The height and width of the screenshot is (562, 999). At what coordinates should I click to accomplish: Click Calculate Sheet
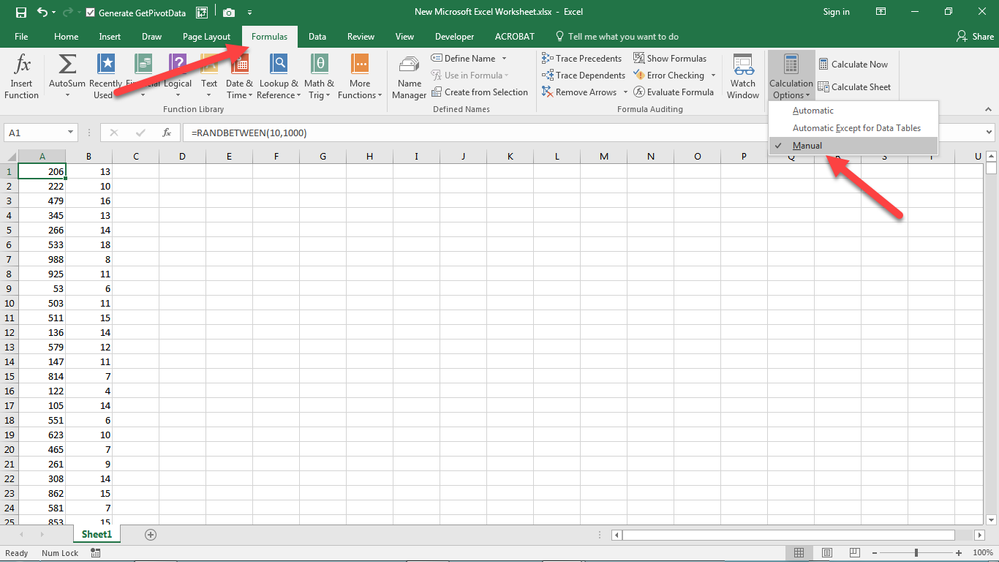pyautogui.click(x=854, y=87)
